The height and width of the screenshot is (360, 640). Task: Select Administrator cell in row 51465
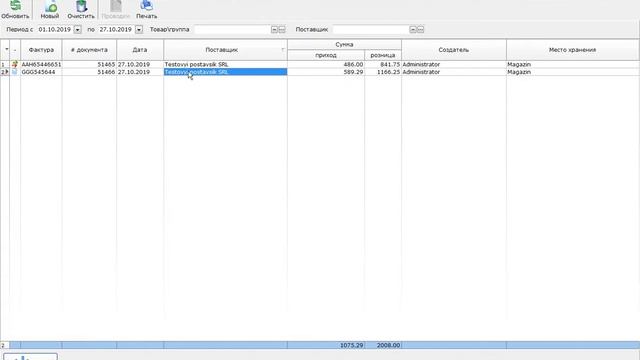pos(454,64)
